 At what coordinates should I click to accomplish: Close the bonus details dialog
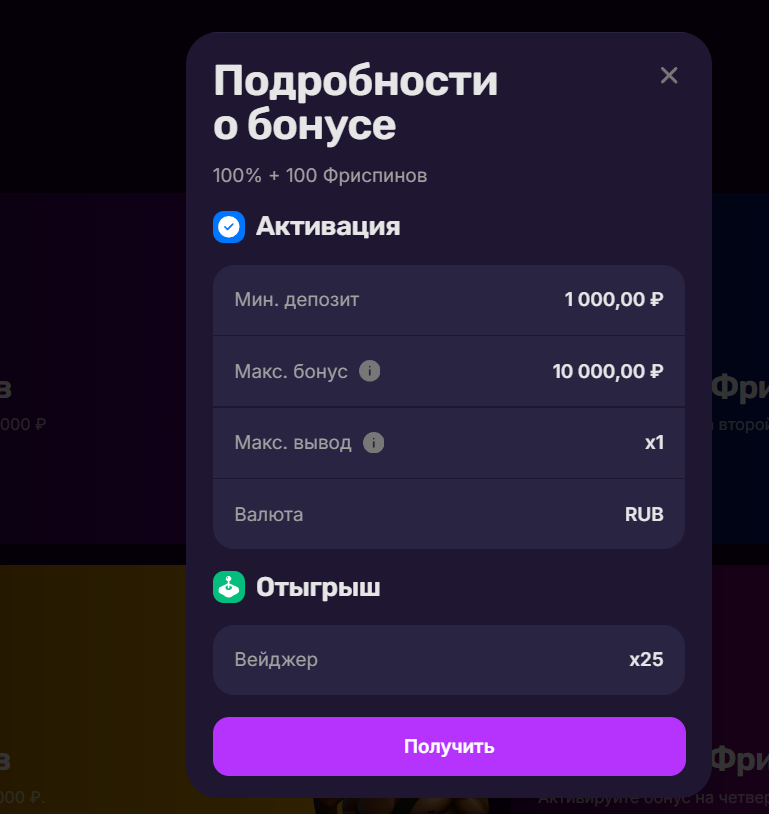[x=669, y=76]
